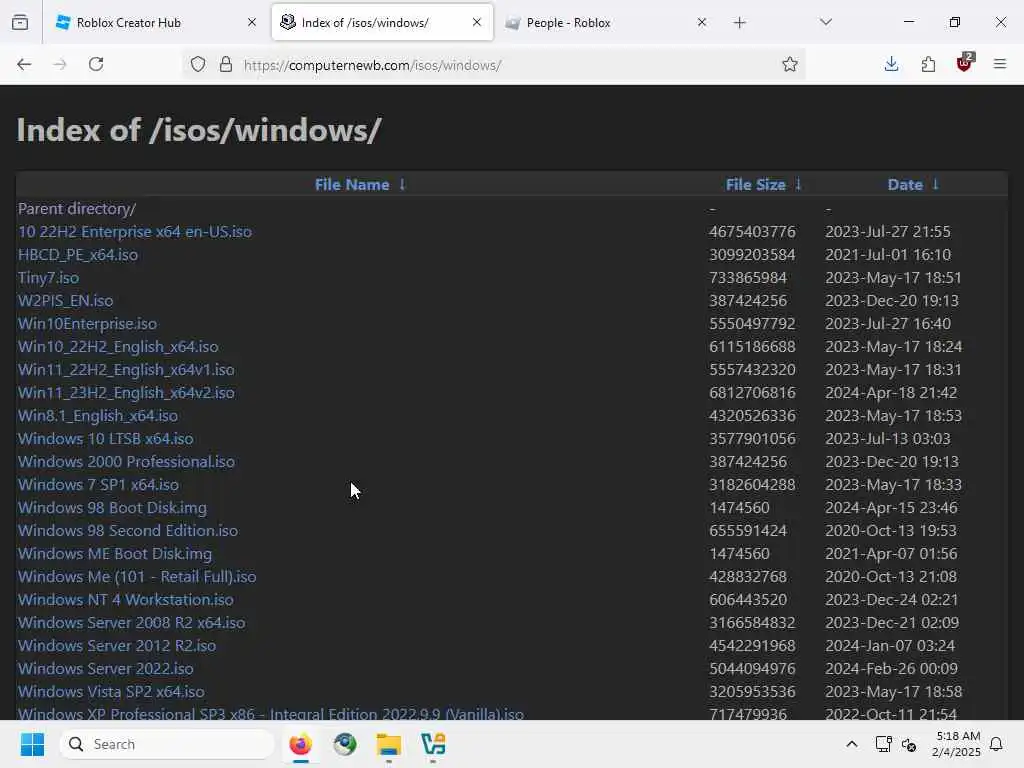Image resolution: width=1024 pixels, height=768 pixels.
Task: Close the People - Roblox tab
Action: [702, 22]
